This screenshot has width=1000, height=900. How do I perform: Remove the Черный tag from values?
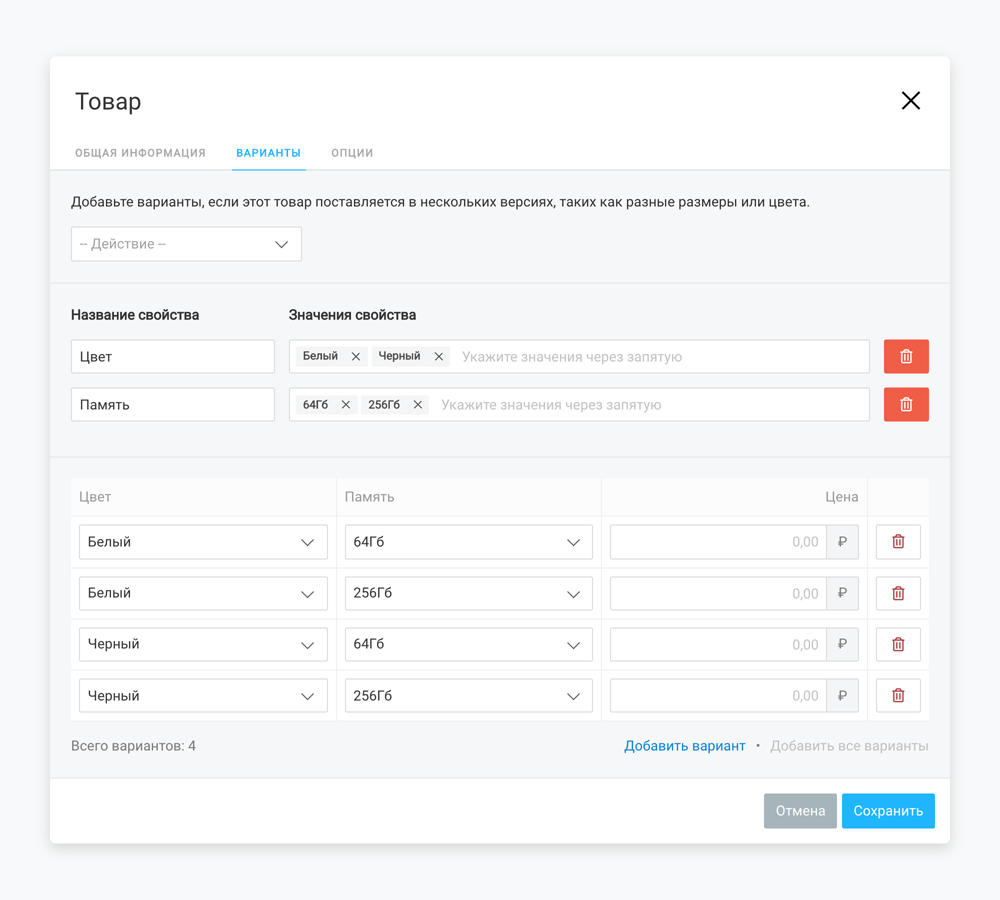pos(438,357)
